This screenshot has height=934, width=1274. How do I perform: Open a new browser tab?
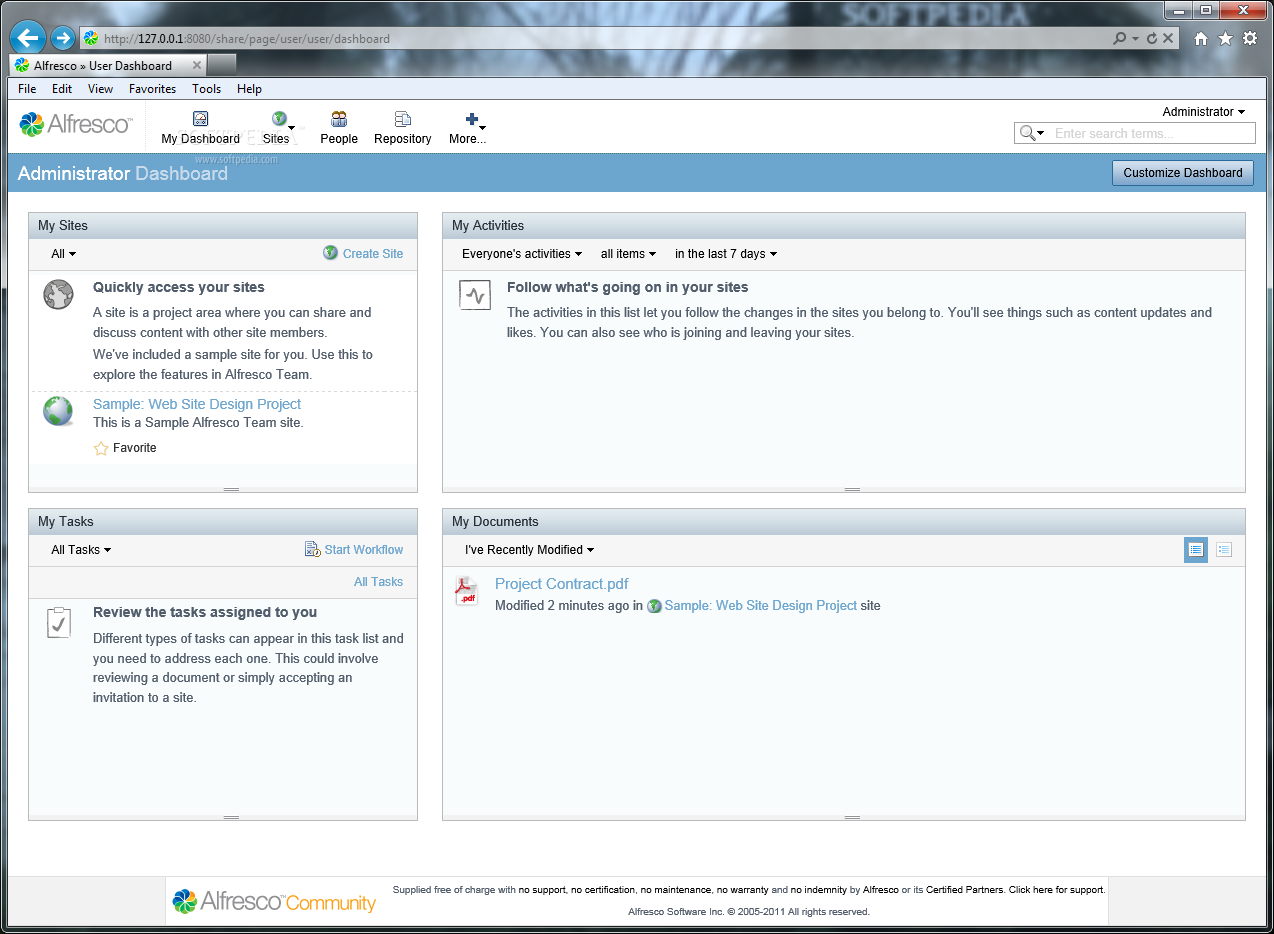tap(221, 66)
